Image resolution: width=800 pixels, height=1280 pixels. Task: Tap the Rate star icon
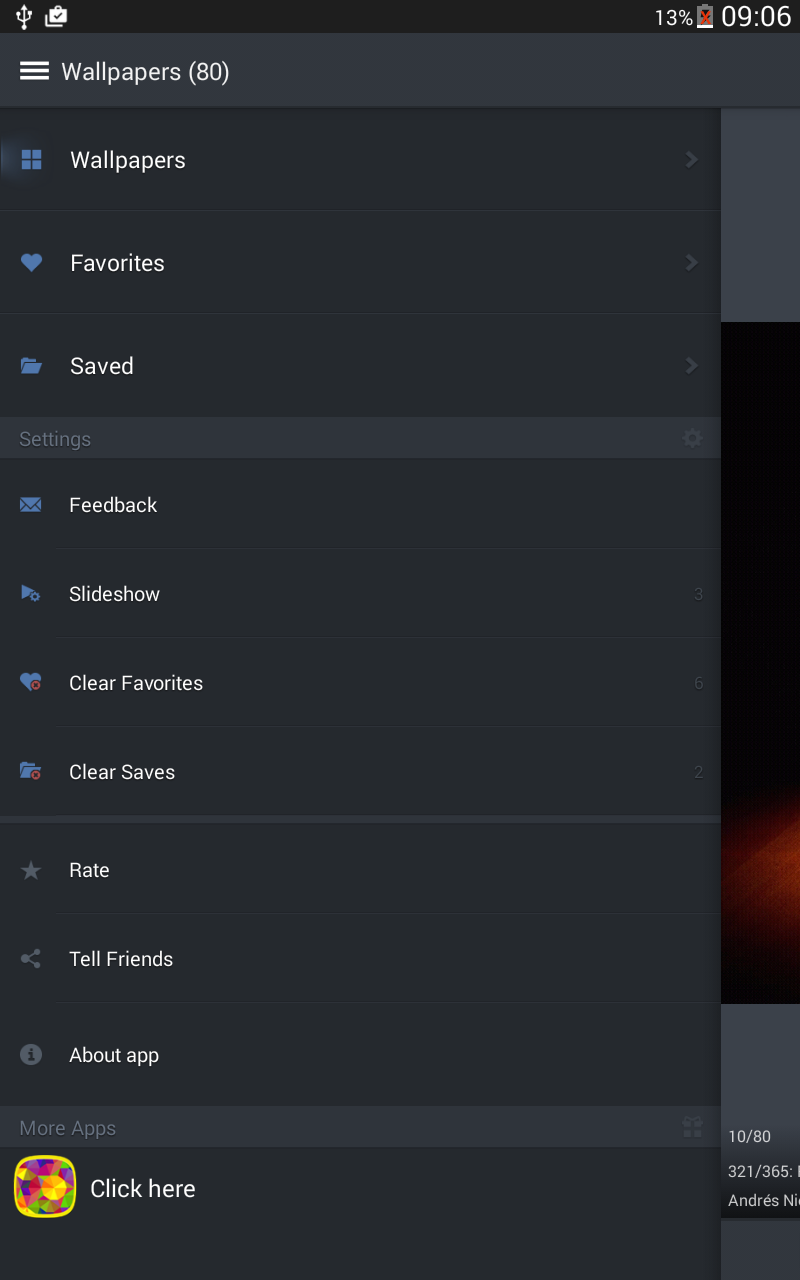(x=31, y=871)
